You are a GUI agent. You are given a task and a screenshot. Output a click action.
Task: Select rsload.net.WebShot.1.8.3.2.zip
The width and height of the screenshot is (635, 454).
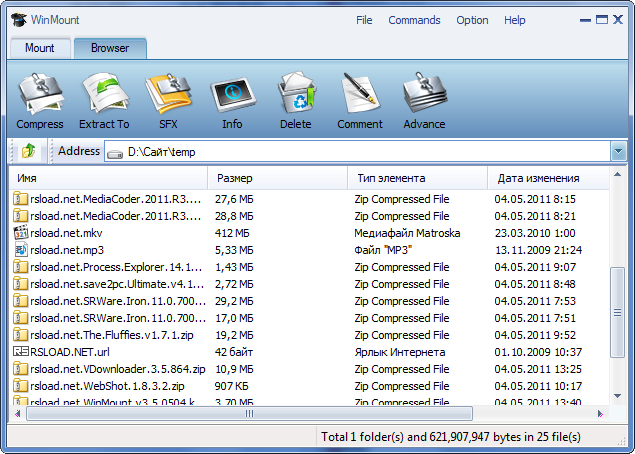tap(107, 386)
